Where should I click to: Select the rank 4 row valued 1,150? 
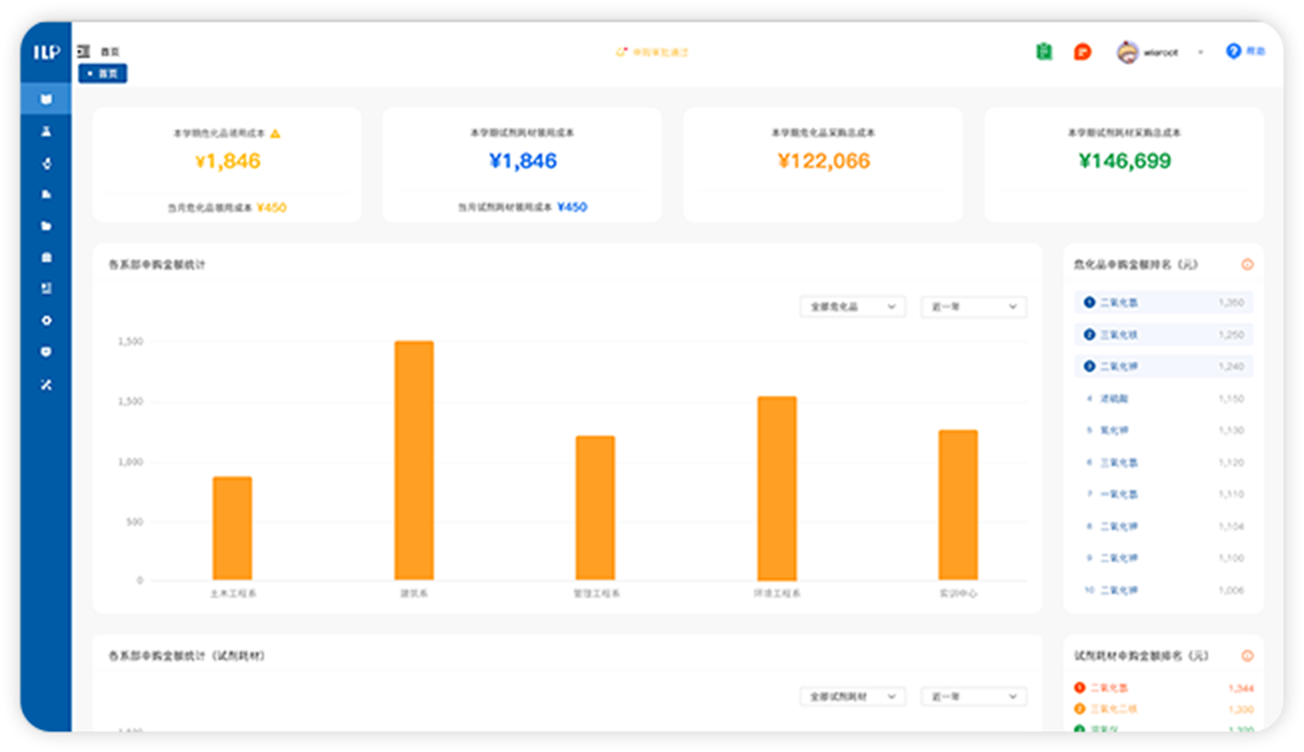pyautogui.click(x=1163, y=398)
